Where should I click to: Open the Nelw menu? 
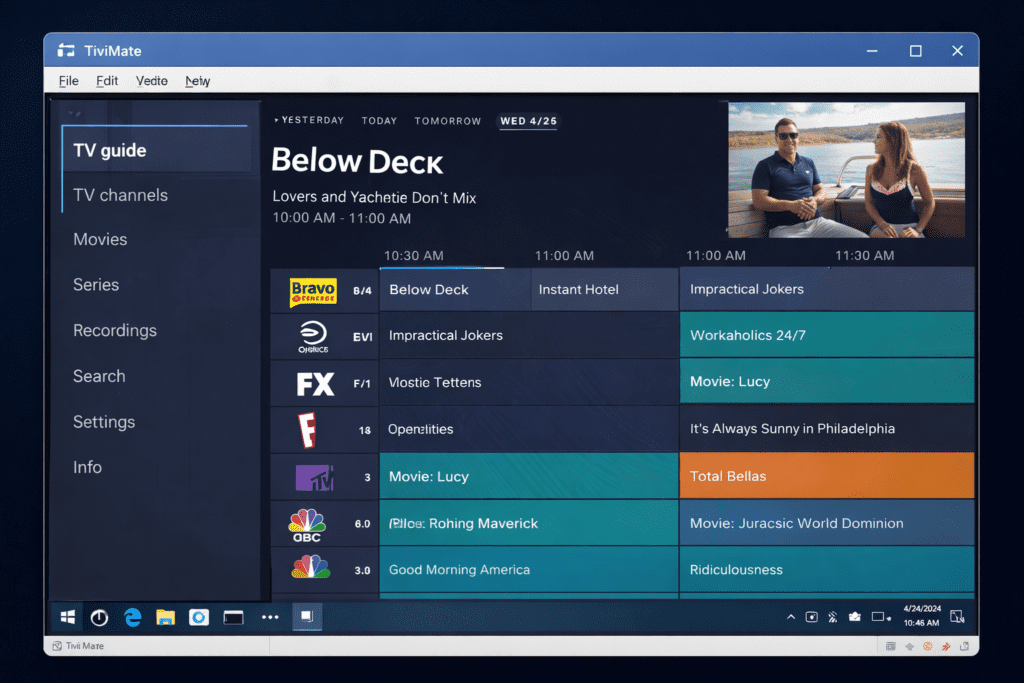coord(197,81)
